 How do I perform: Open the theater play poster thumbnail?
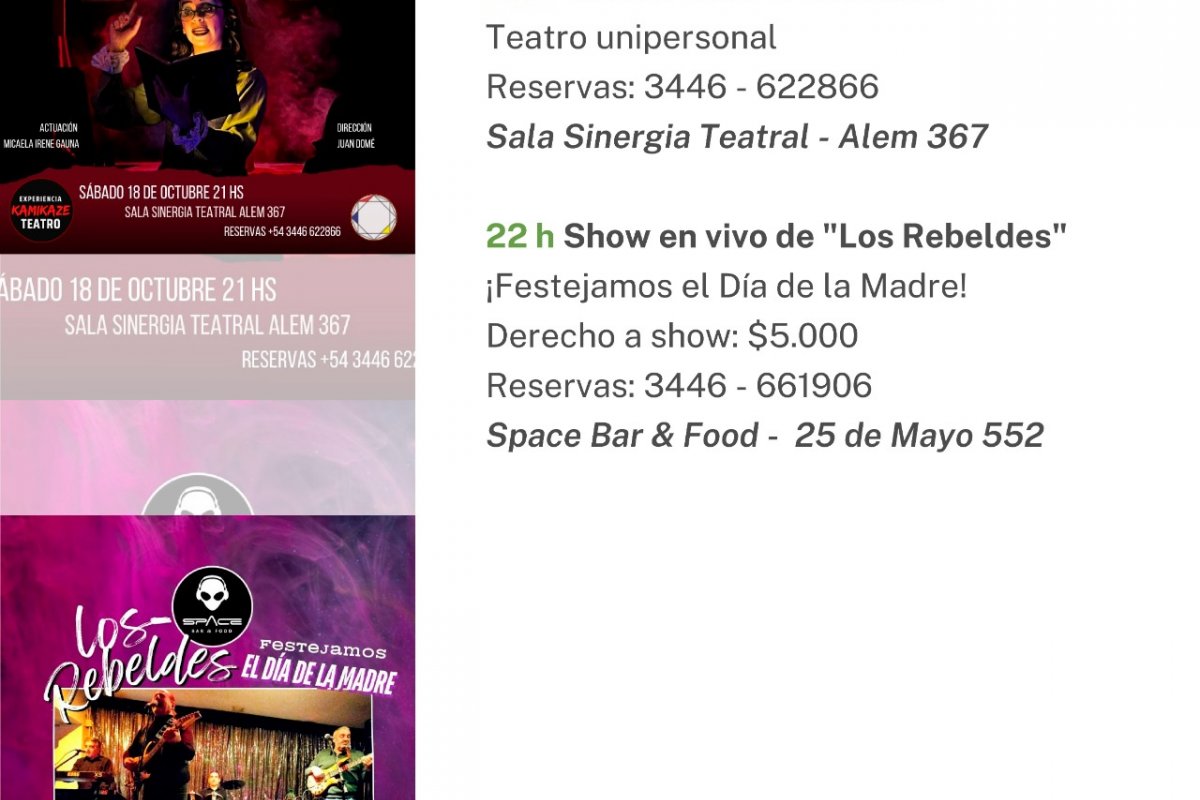coord(207,126)
